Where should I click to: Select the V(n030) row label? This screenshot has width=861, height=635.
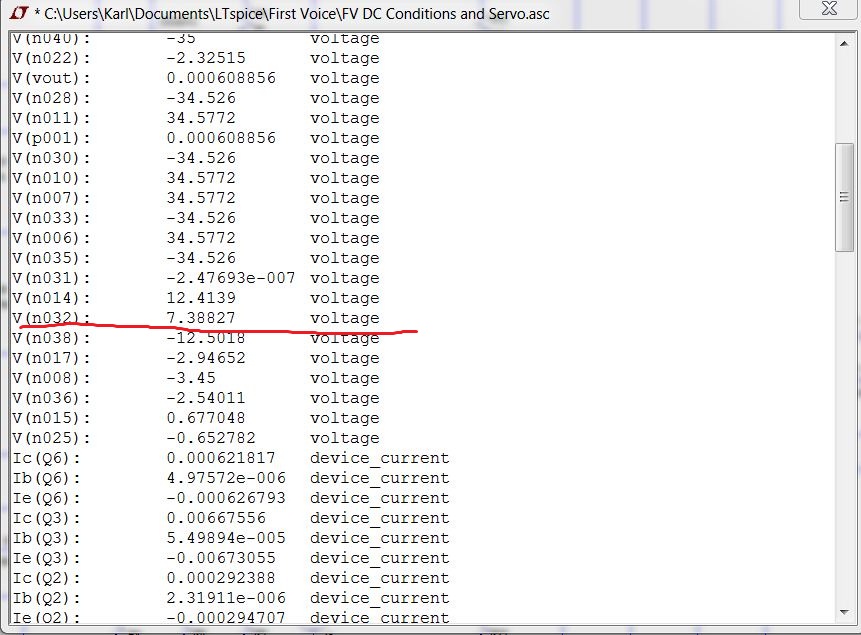(x=51, y=158)
